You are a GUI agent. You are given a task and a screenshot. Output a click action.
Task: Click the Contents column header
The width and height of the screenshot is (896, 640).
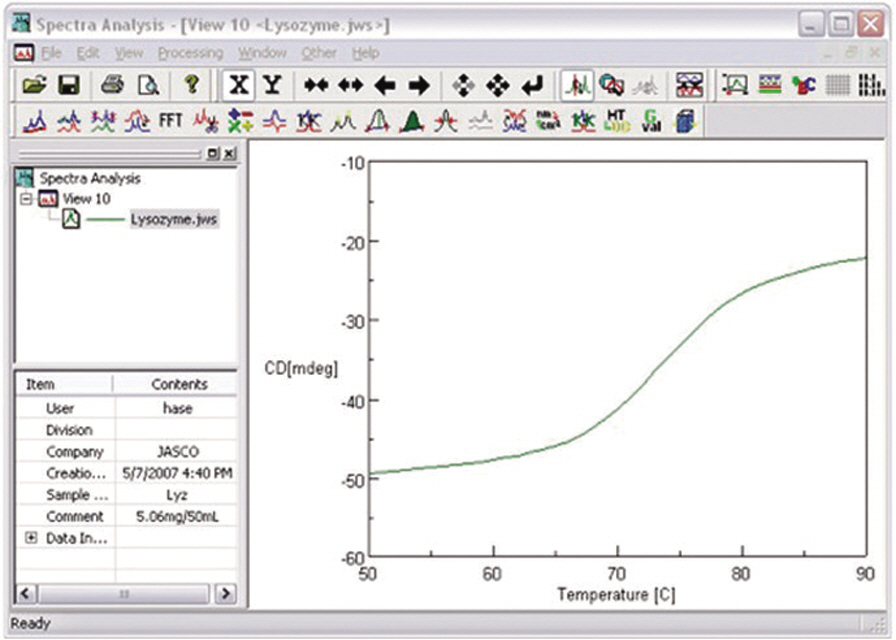(179, 384)
